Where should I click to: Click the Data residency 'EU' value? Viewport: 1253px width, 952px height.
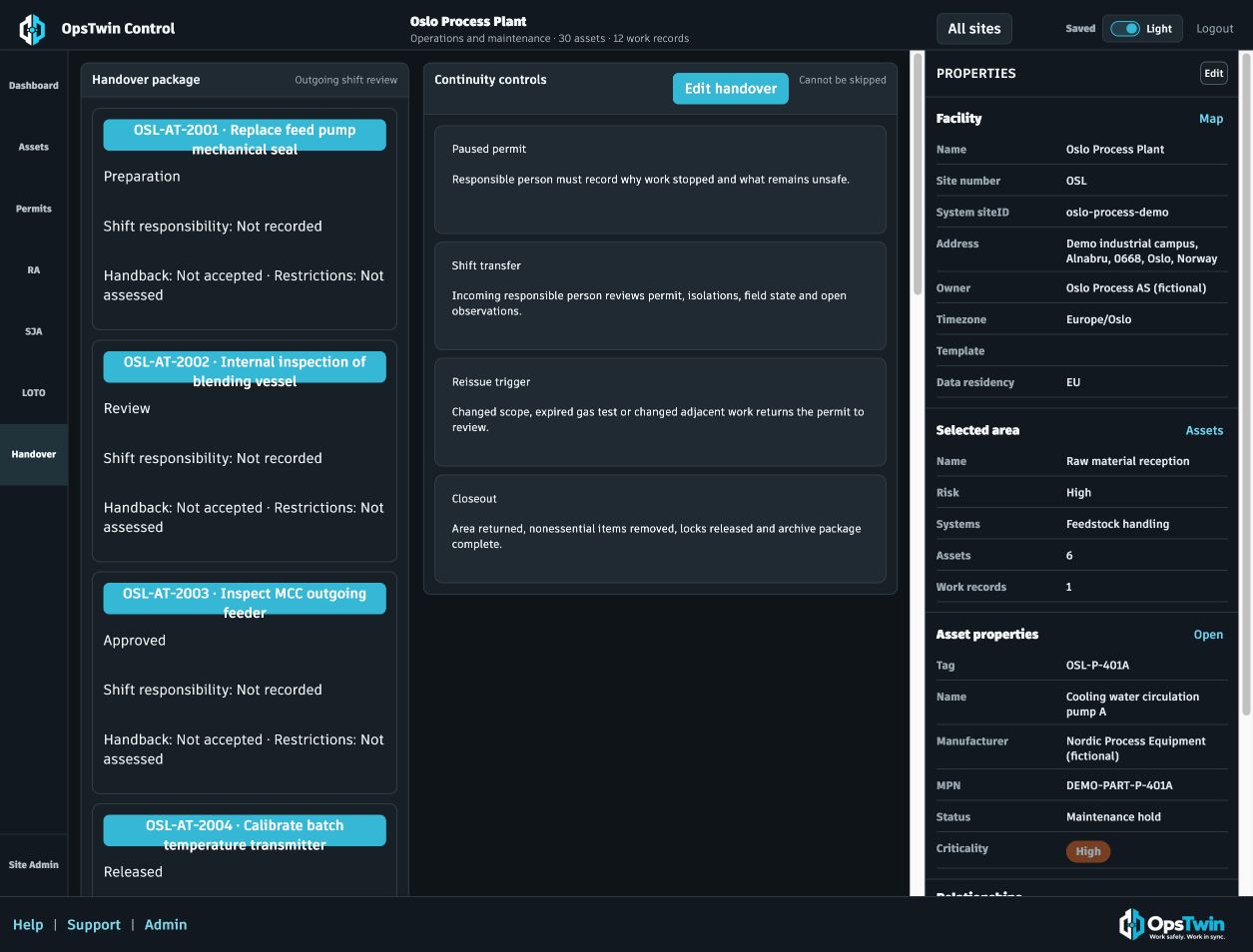coord(1073,382)
